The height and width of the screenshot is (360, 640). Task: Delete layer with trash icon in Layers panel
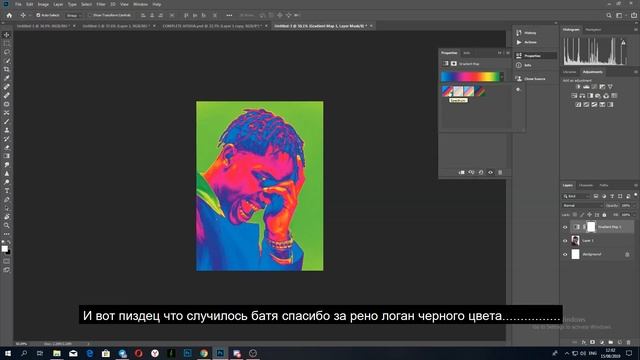click(629, 342)
